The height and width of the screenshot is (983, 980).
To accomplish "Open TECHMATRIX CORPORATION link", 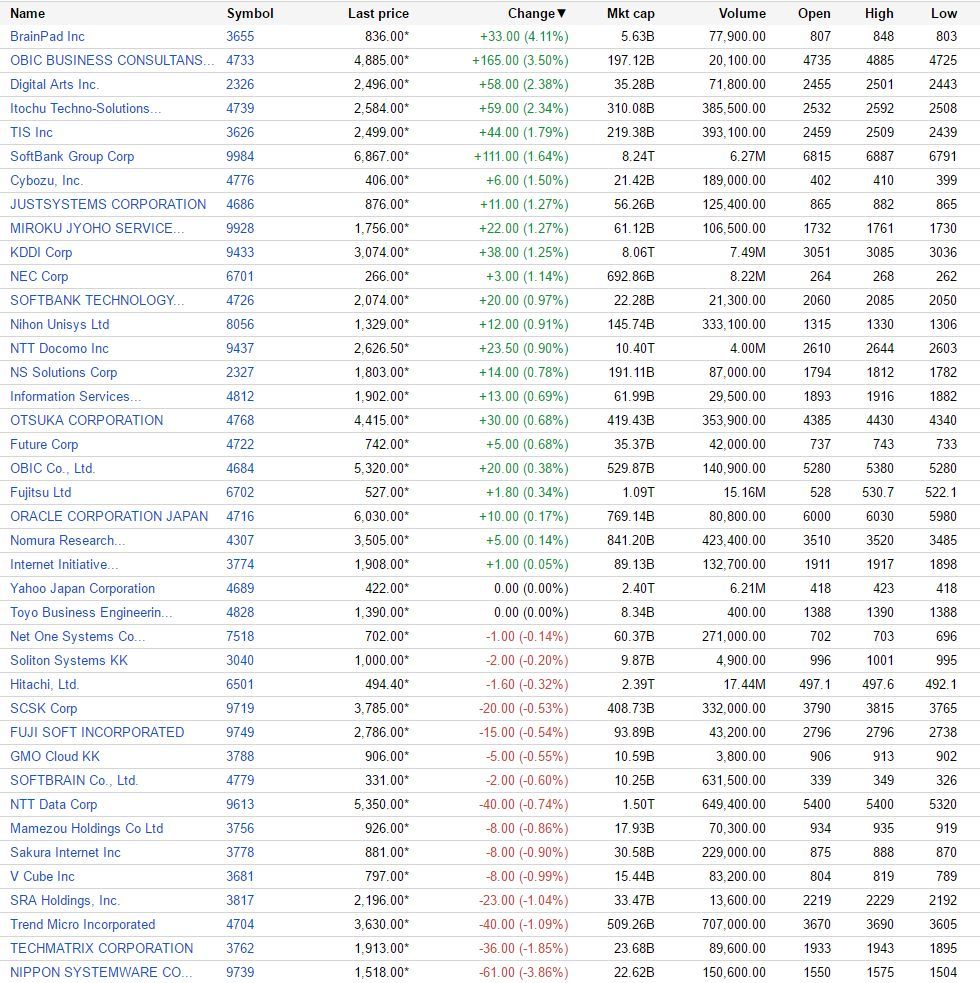I will tap(102, 949).
